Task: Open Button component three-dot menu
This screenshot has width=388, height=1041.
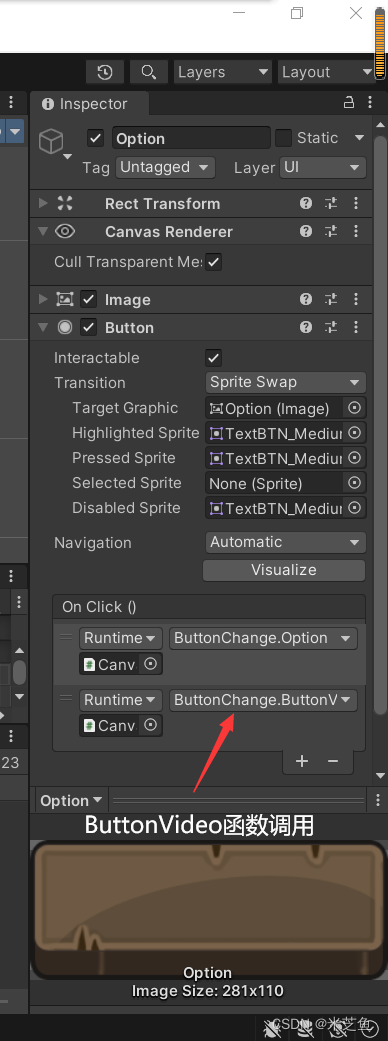Action: (x=356, y=327)
